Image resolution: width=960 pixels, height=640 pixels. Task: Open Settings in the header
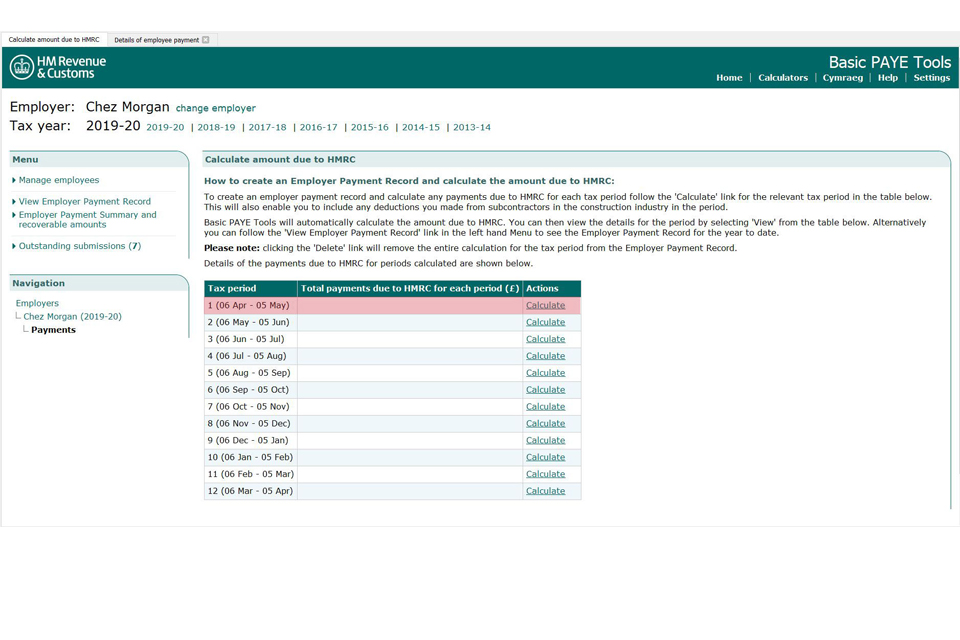pos(931,78)
